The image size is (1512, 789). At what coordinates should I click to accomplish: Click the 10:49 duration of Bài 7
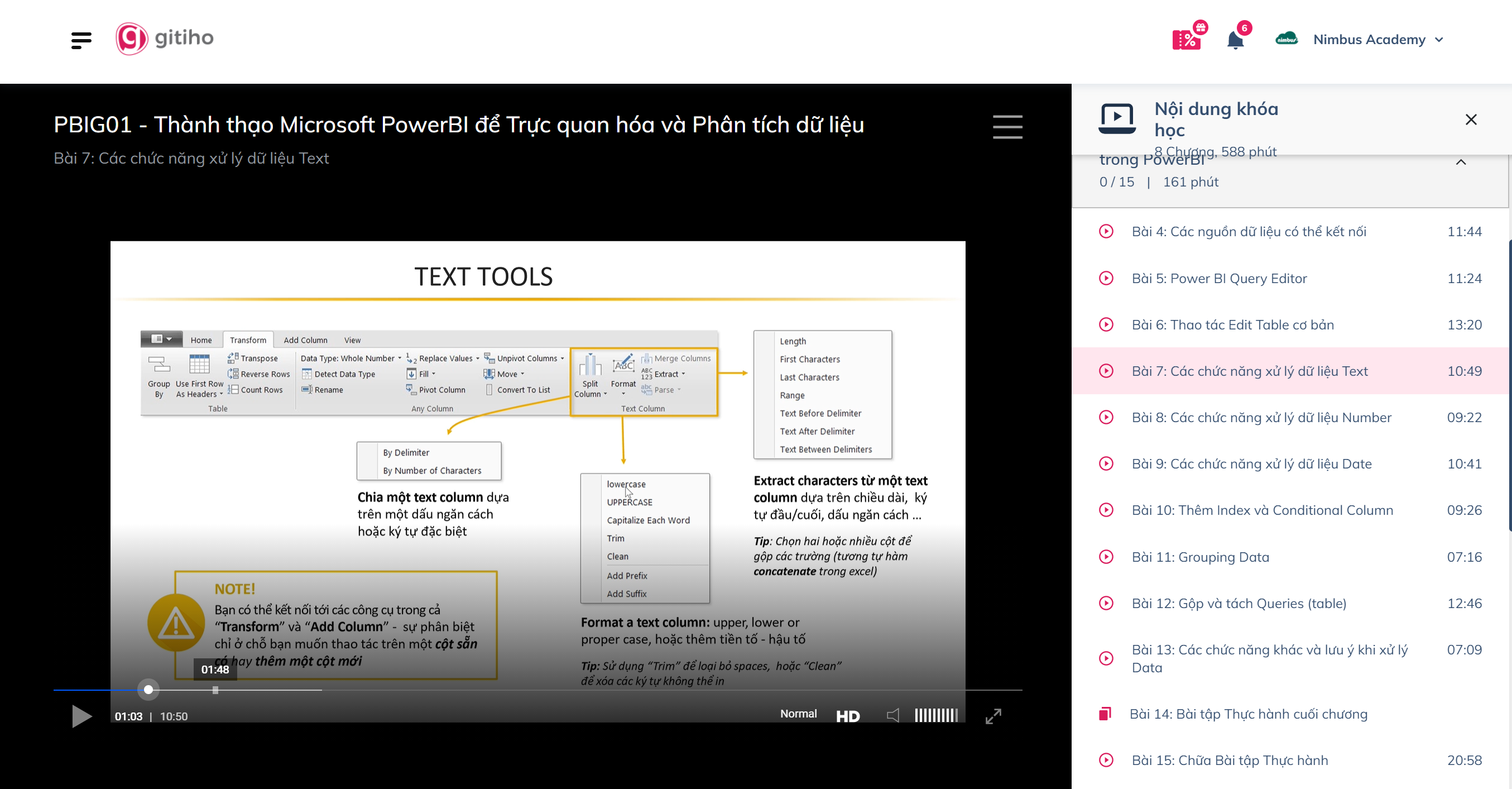[1464, 371]
